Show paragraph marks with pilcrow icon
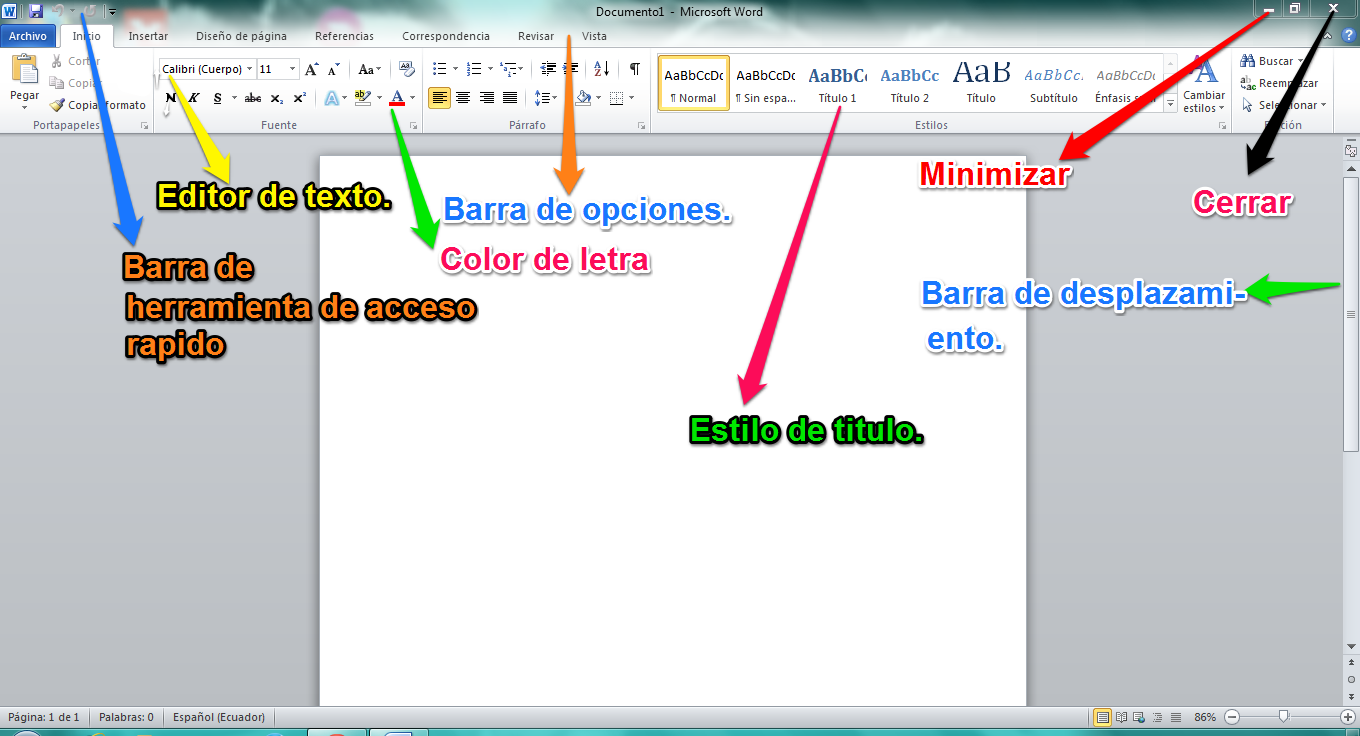This screenshot has width=1360, height=736. (634, 68)
